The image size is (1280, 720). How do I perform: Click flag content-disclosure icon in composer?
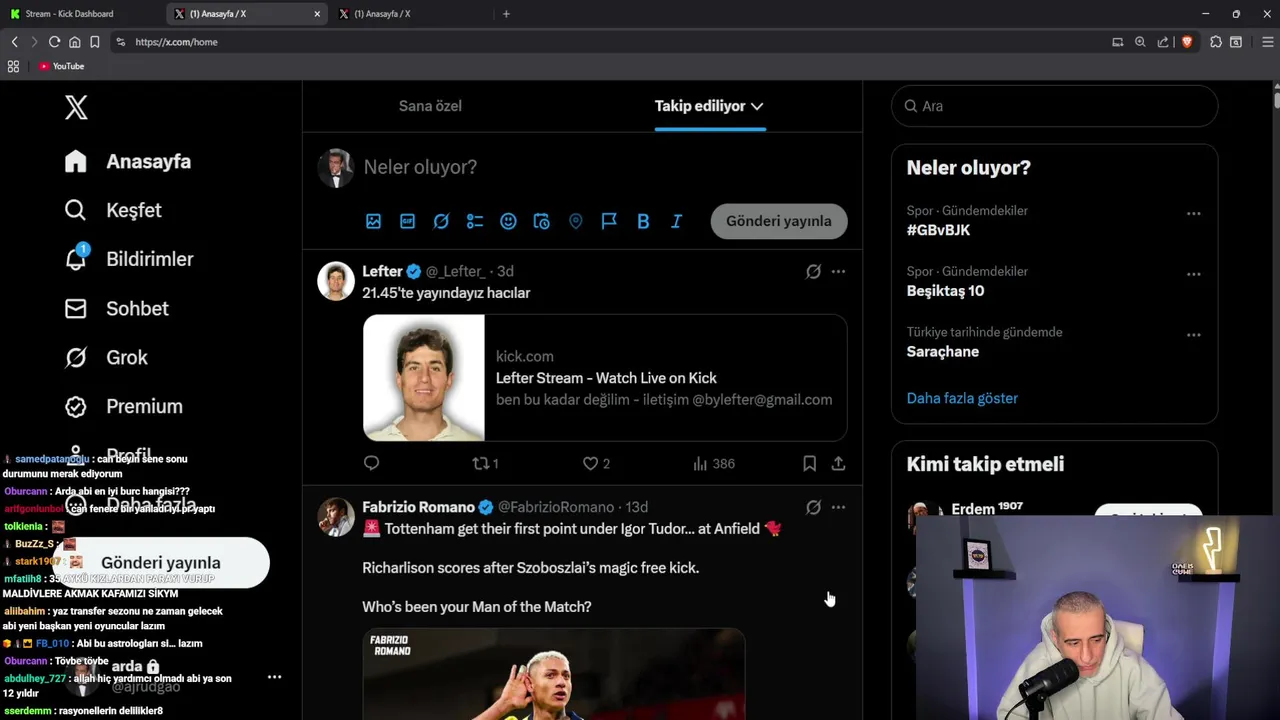click(609, 221)
